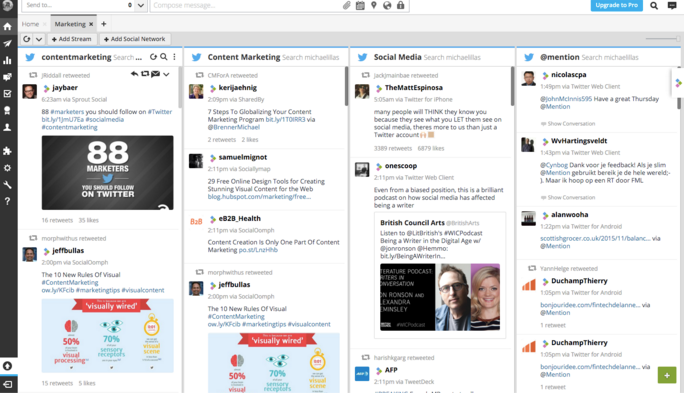Screen dimensions: 684x394
Task: Open the Send to profile picker chevron
Action: [x=140, y=5]
